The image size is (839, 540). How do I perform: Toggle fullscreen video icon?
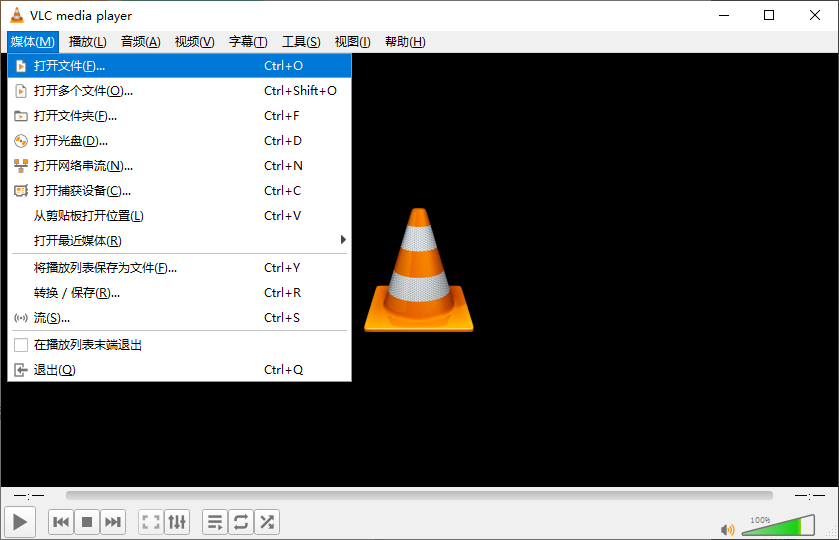(151, 522)
